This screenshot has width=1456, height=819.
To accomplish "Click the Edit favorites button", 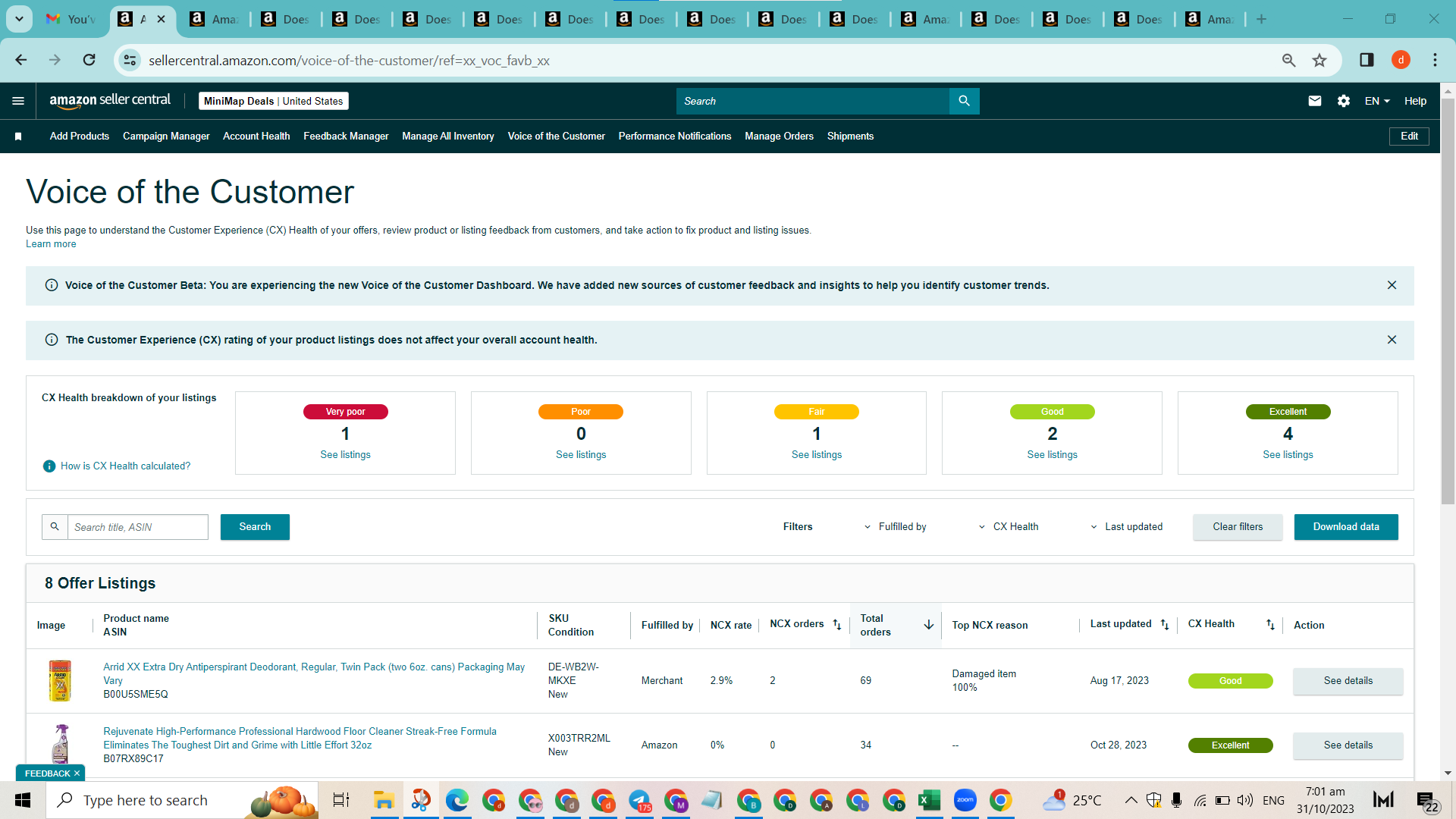I will click(x=1409, y=136).
